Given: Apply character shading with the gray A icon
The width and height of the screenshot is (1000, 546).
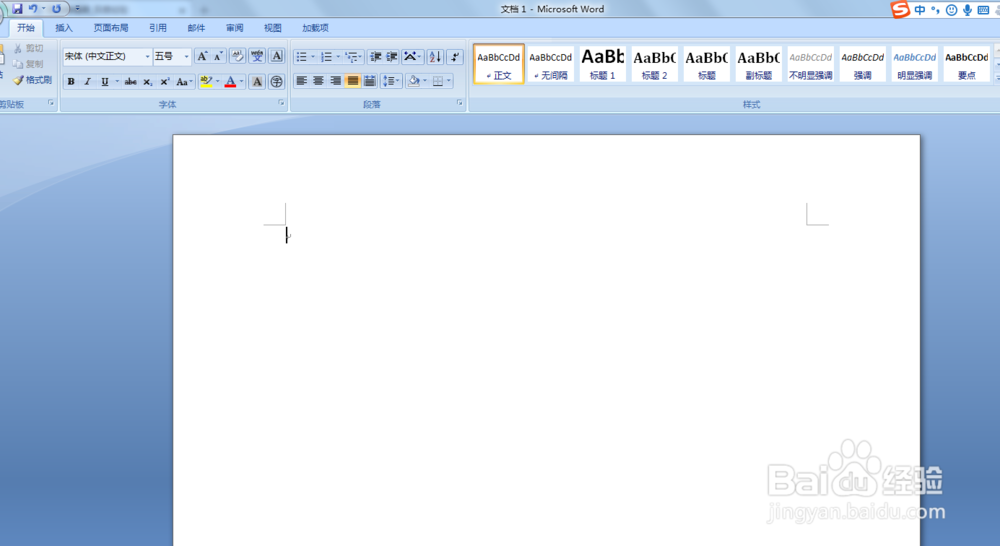Looking at the screenshot, I should (x=257, y=82).
